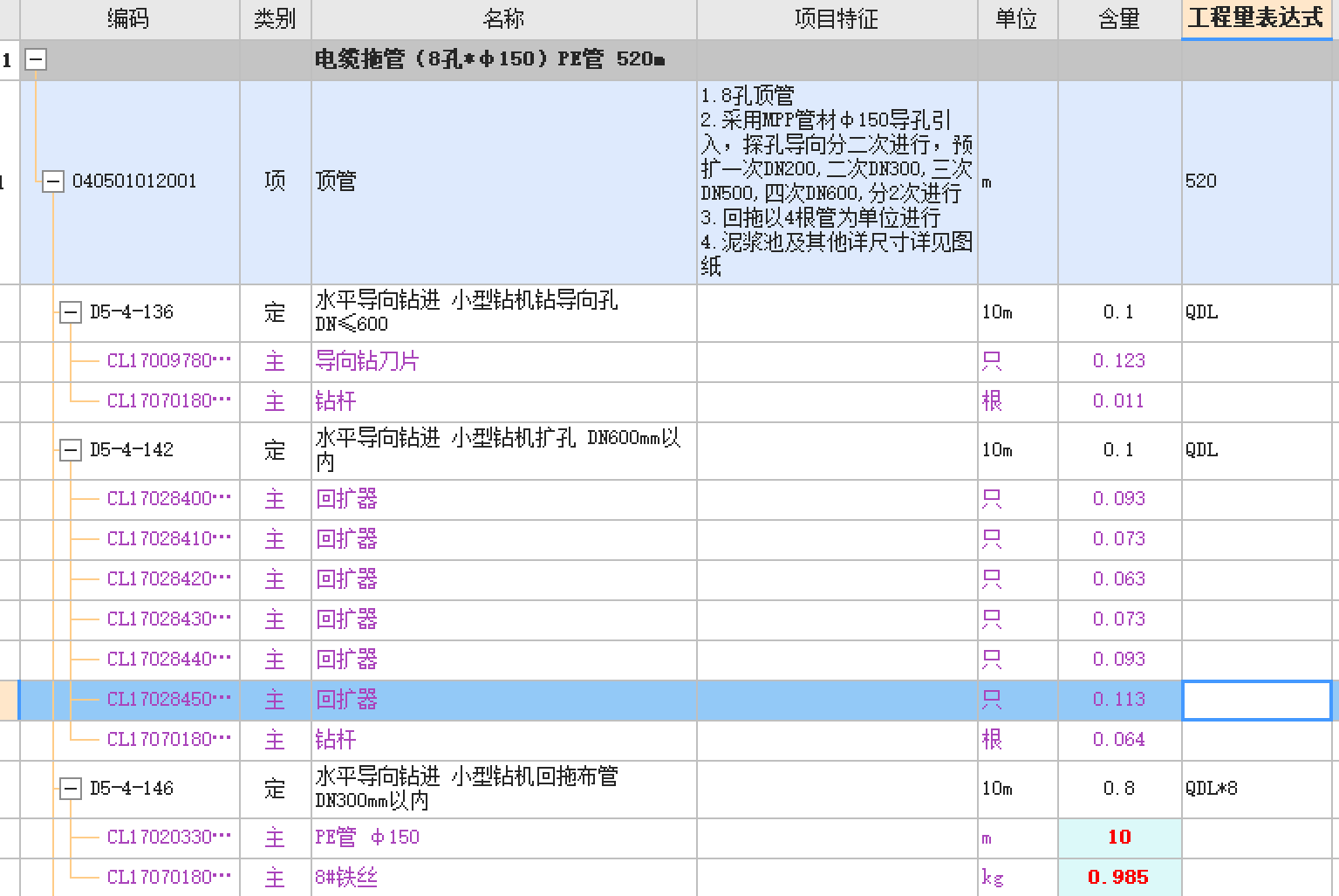Select the 小型钻机钻导向孔 name cell
This screenshot has width=1339, height=896.
pos(504,313)
